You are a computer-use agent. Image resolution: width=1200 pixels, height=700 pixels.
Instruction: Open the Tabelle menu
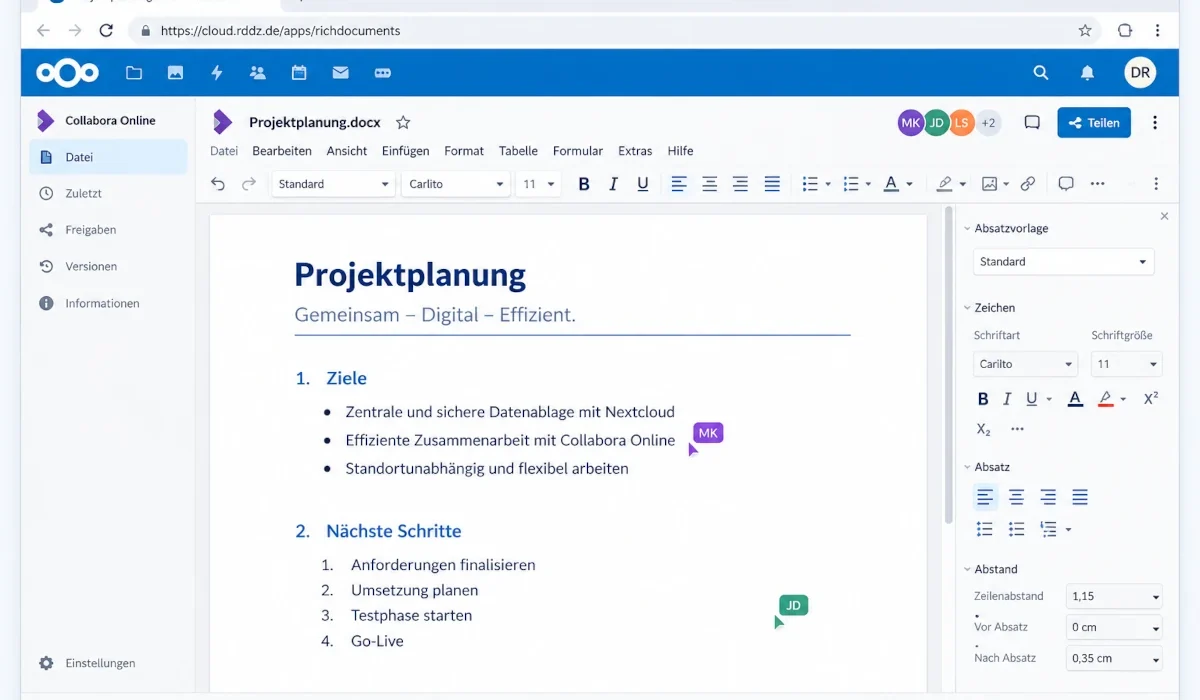[518, 151]
